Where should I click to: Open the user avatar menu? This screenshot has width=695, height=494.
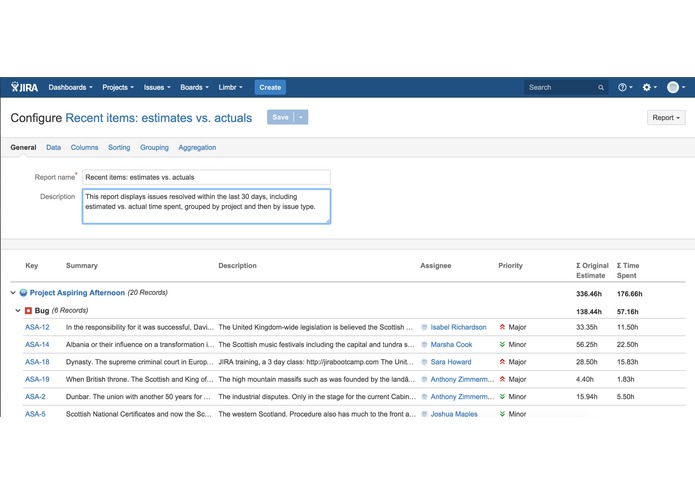pos(676,87)
